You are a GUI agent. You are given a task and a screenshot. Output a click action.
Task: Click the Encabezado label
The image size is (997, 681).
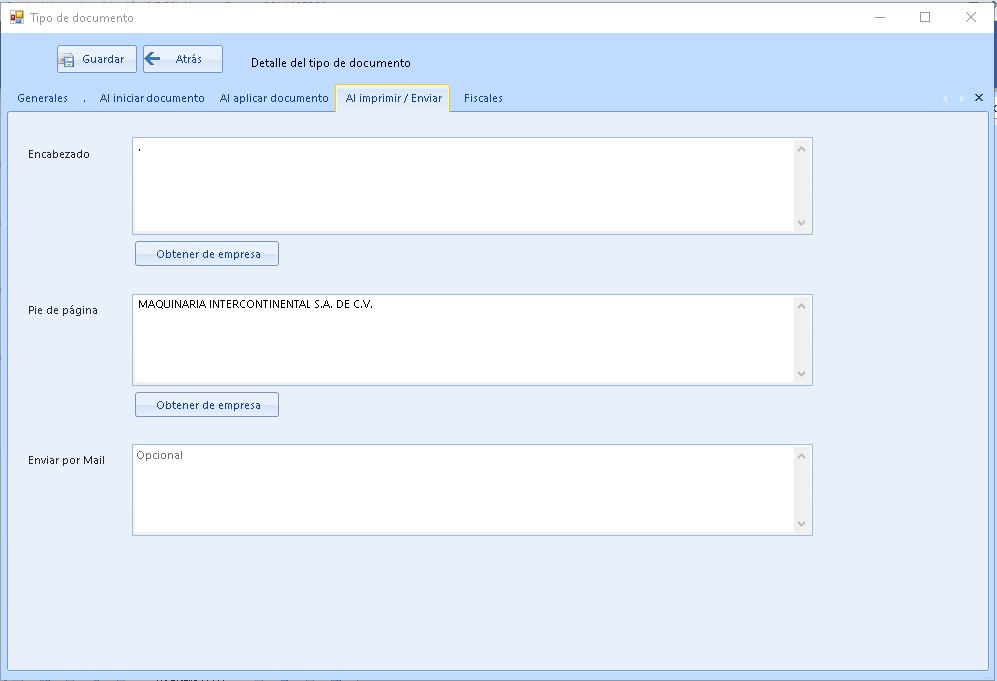tap(58, 154)
